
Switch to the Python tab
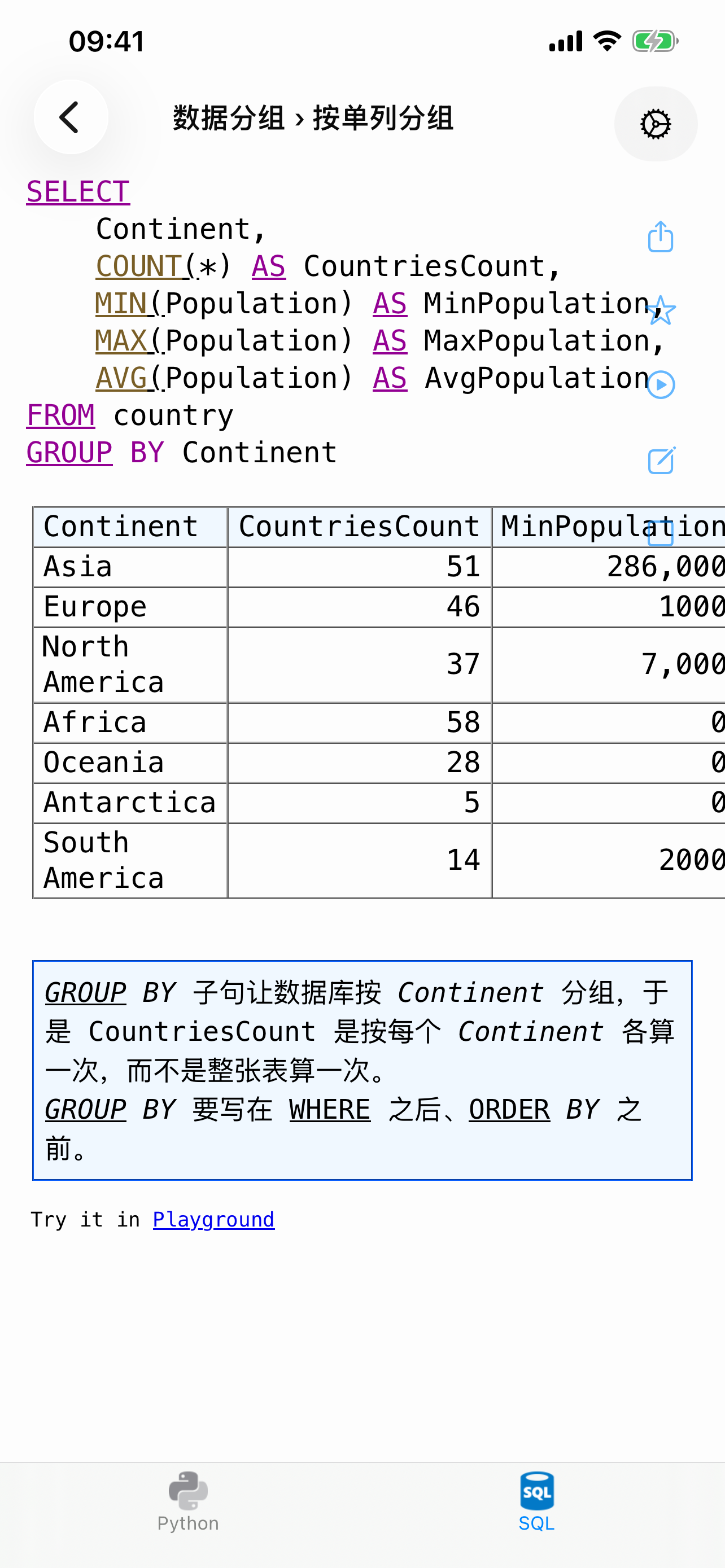[188, 1501]
